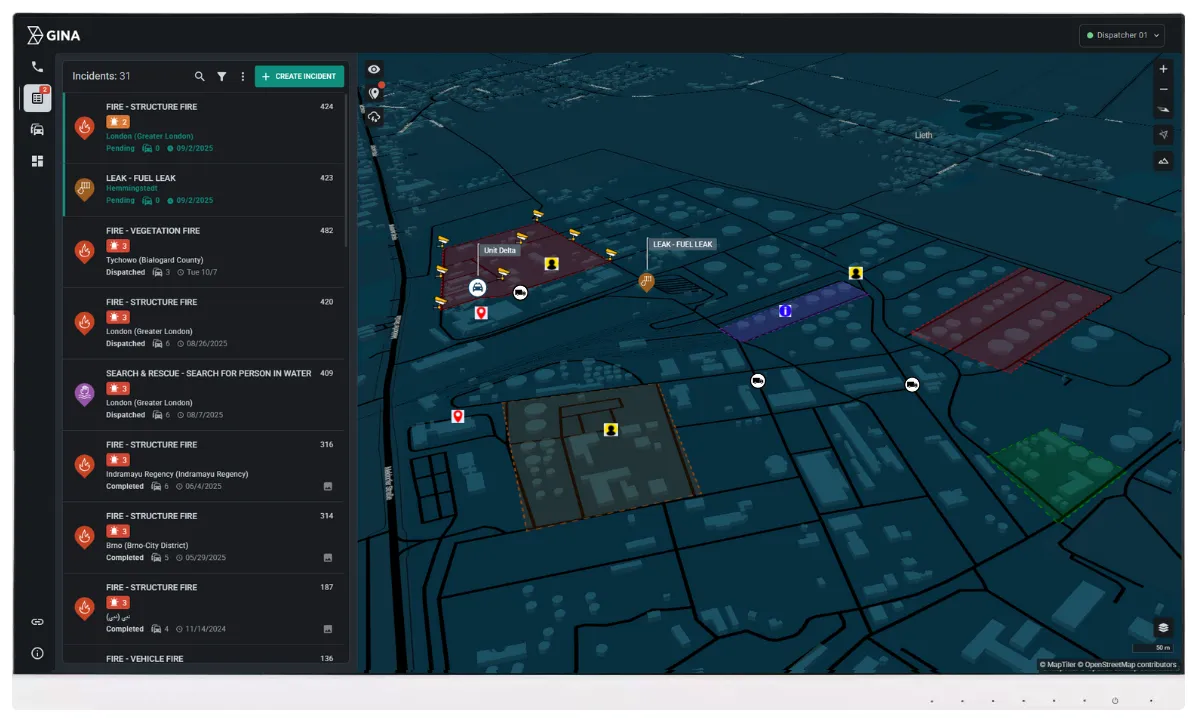Switch to the vehicle units tab in sidebar

[37, 129]
